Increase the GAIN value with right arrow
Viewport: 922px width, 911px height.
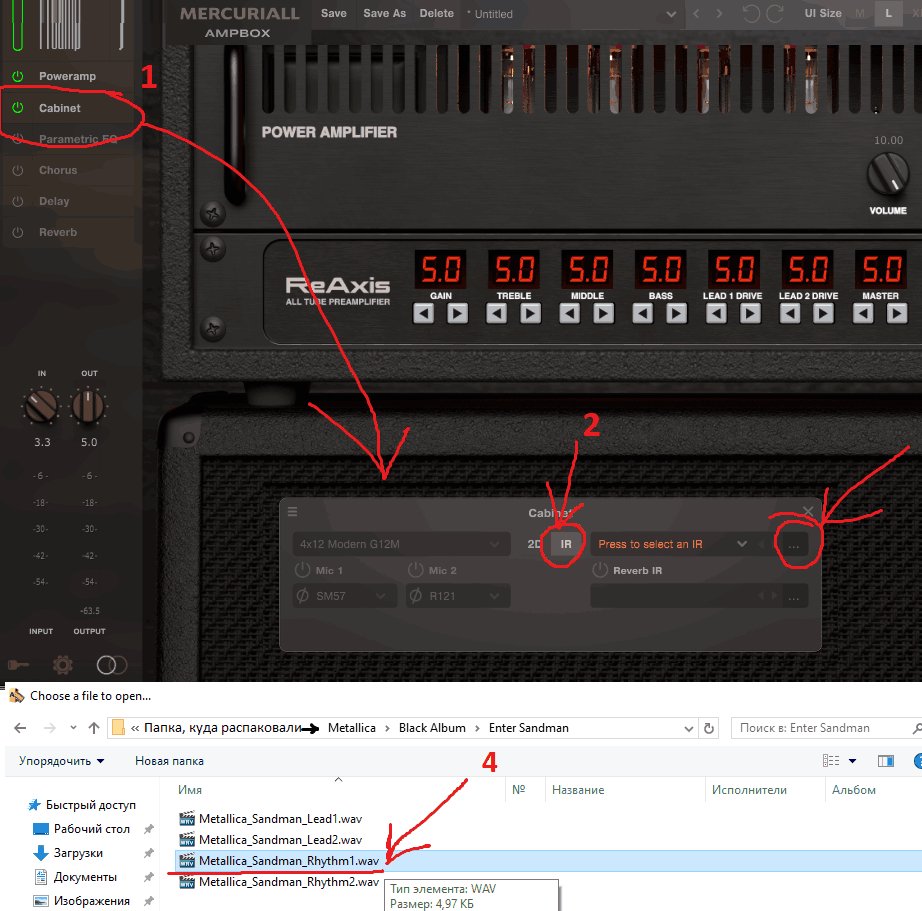click(457, 313)
